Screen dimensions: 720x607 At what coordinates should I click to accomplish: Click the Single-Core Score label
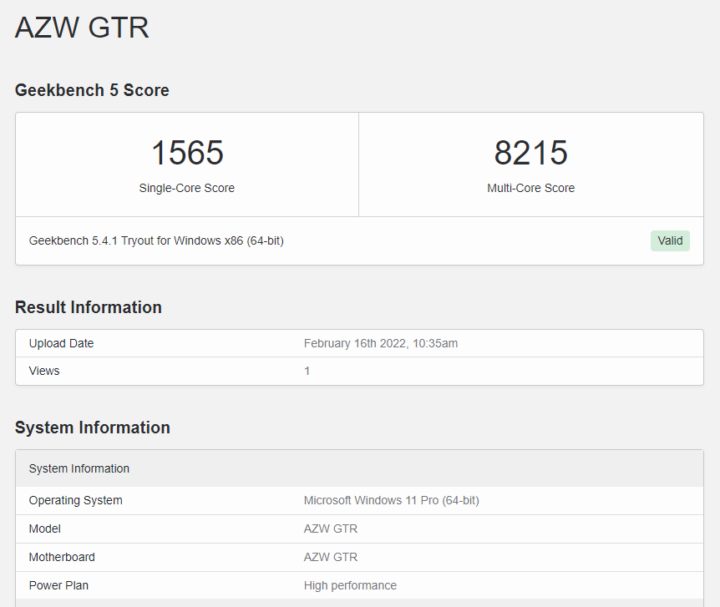coord(187,188)
